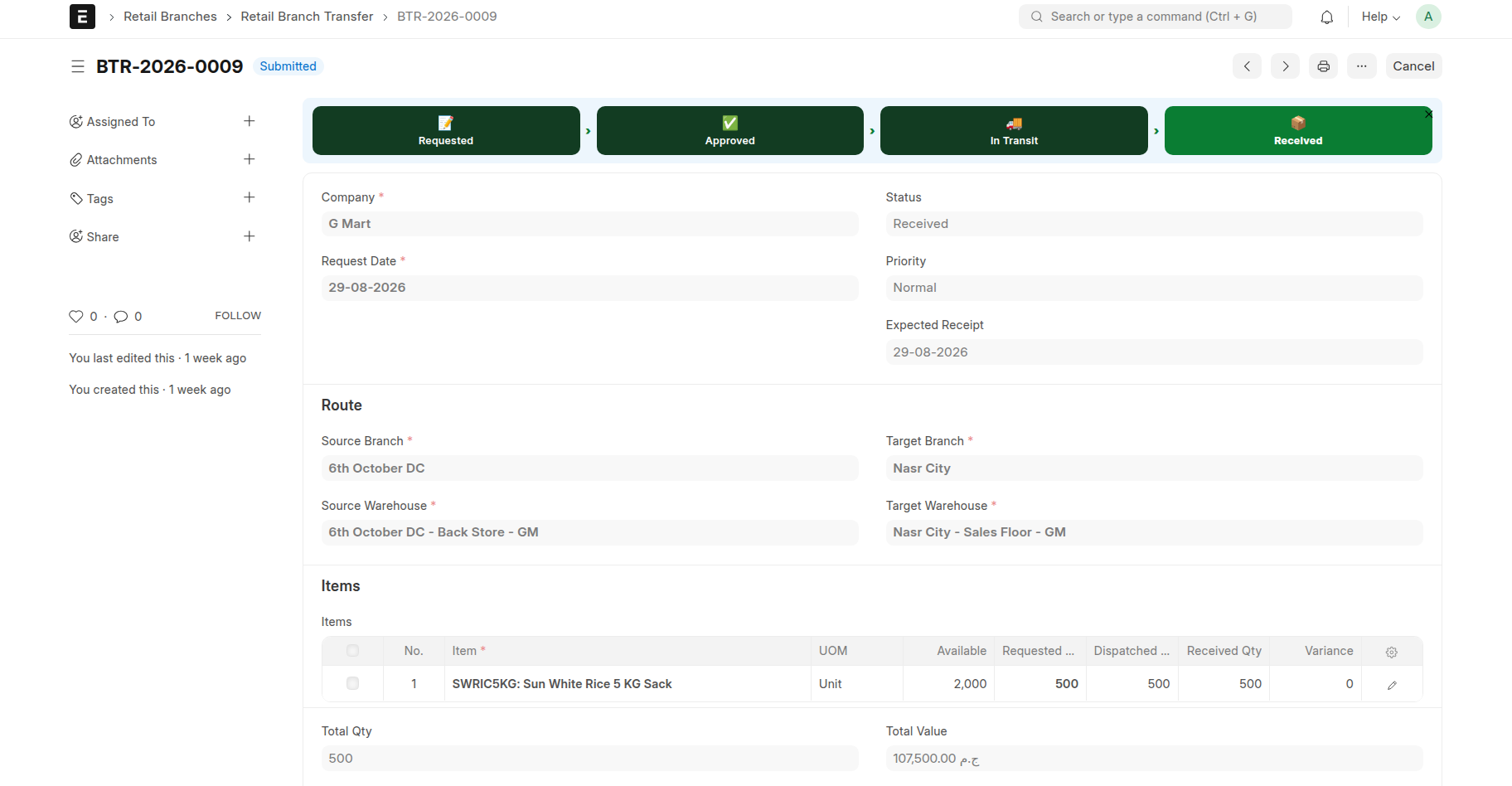Edit row 1 with pencil icon

[x=1392, y=685]
